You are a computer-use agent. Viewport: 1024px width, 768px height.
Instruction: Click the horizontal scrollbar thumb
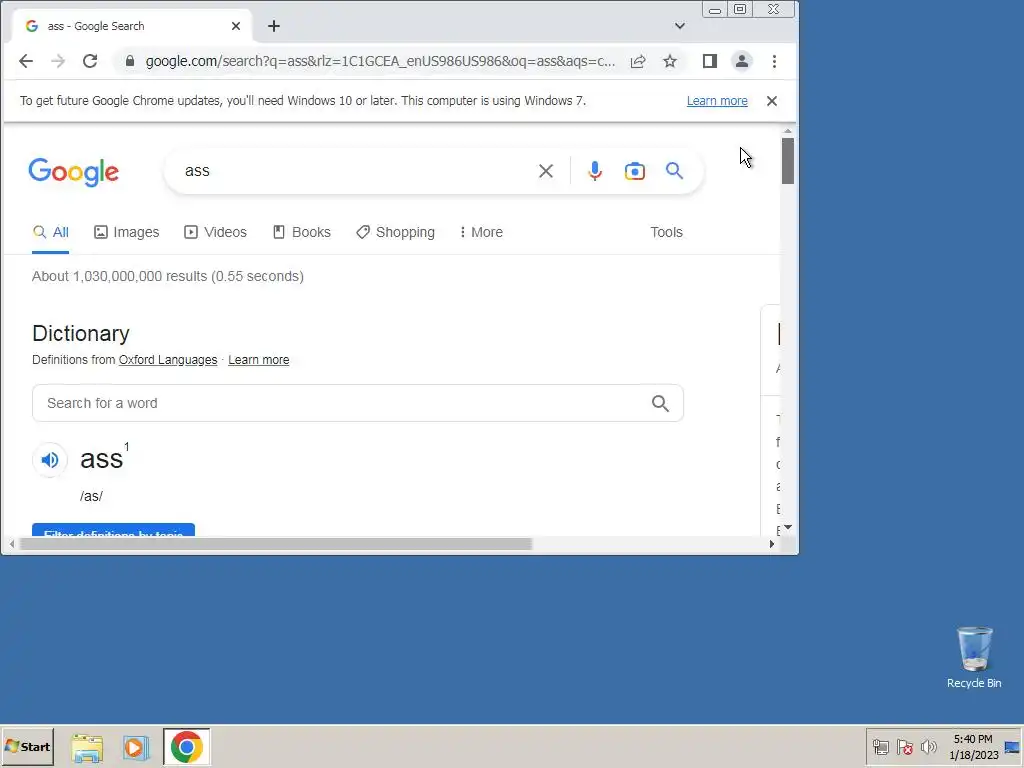pos(276,544)
